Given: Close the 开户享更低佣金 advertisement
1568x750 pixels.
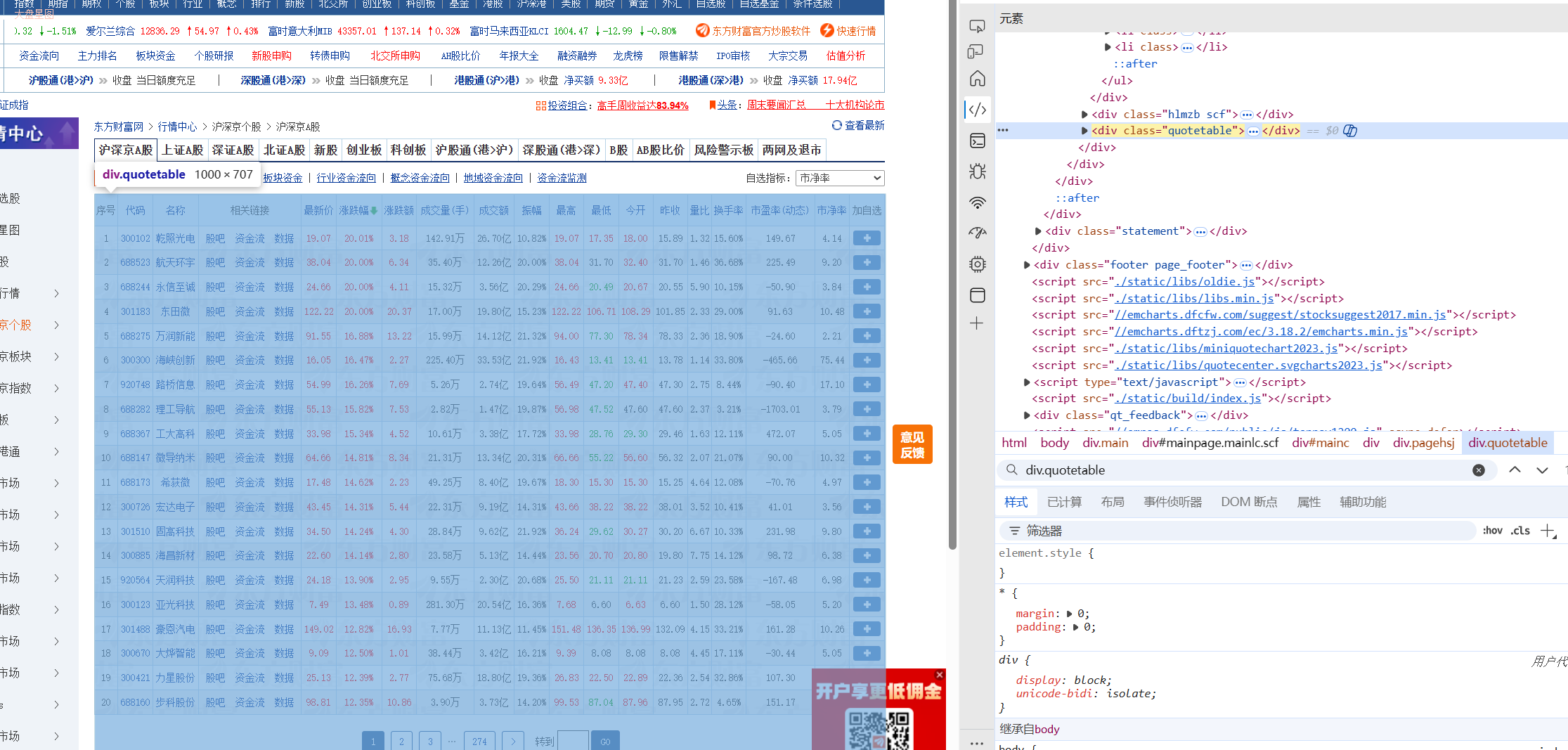Looking at the screenshot, I should point(939,675).
